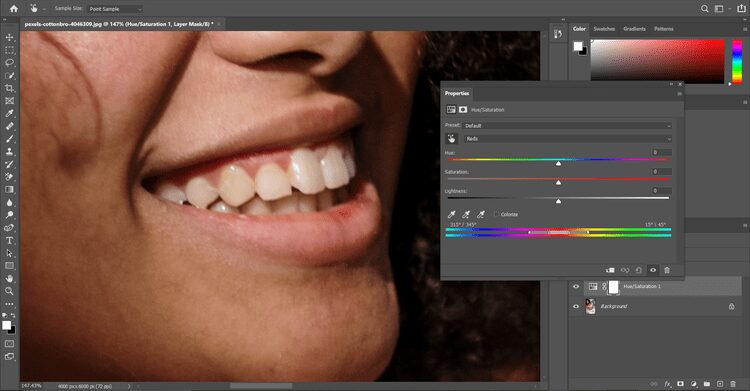Select the Crop tool

pyautogui.click(x=9, y=88)
